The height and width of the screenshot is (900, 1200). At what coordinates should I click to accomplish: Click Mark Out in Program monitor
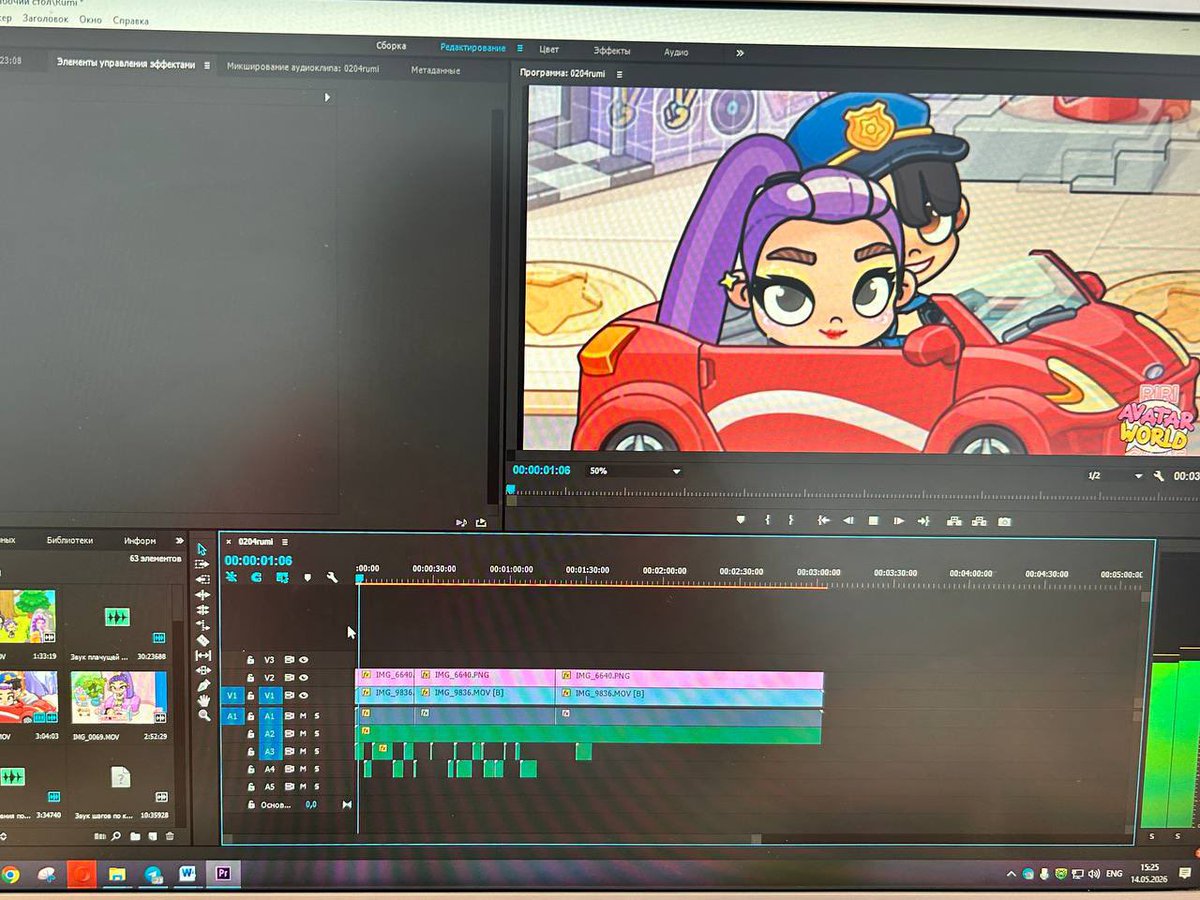coord(791,520)
